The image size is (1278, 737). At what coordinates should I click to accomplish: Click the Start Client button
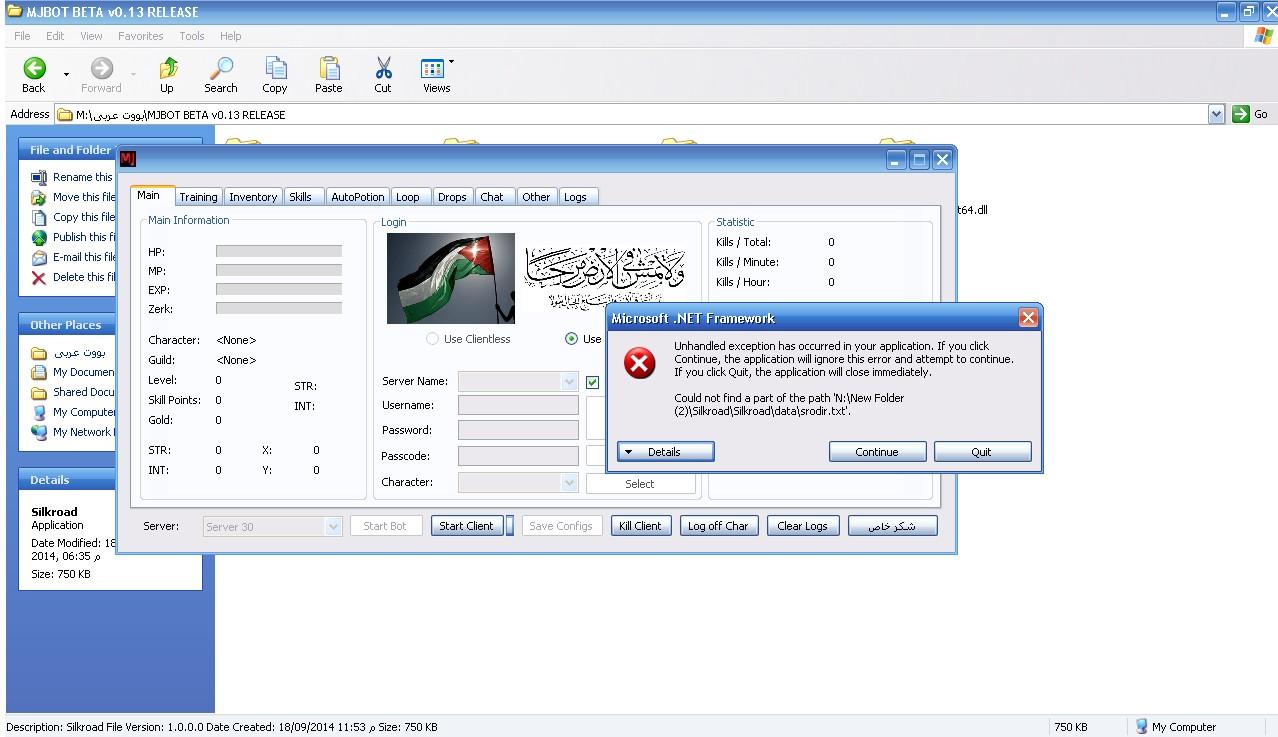(x=466, y=526)
